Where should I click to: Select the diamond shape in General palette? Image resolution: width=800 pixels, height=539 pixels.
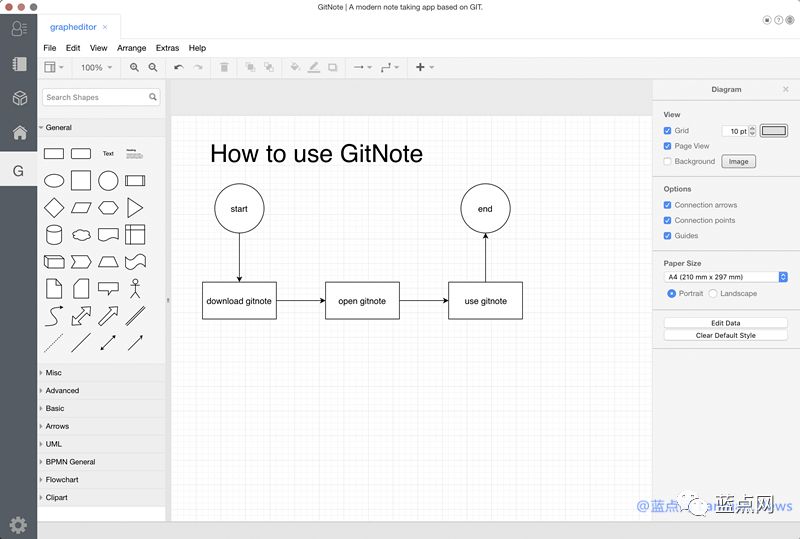point(54,208)
